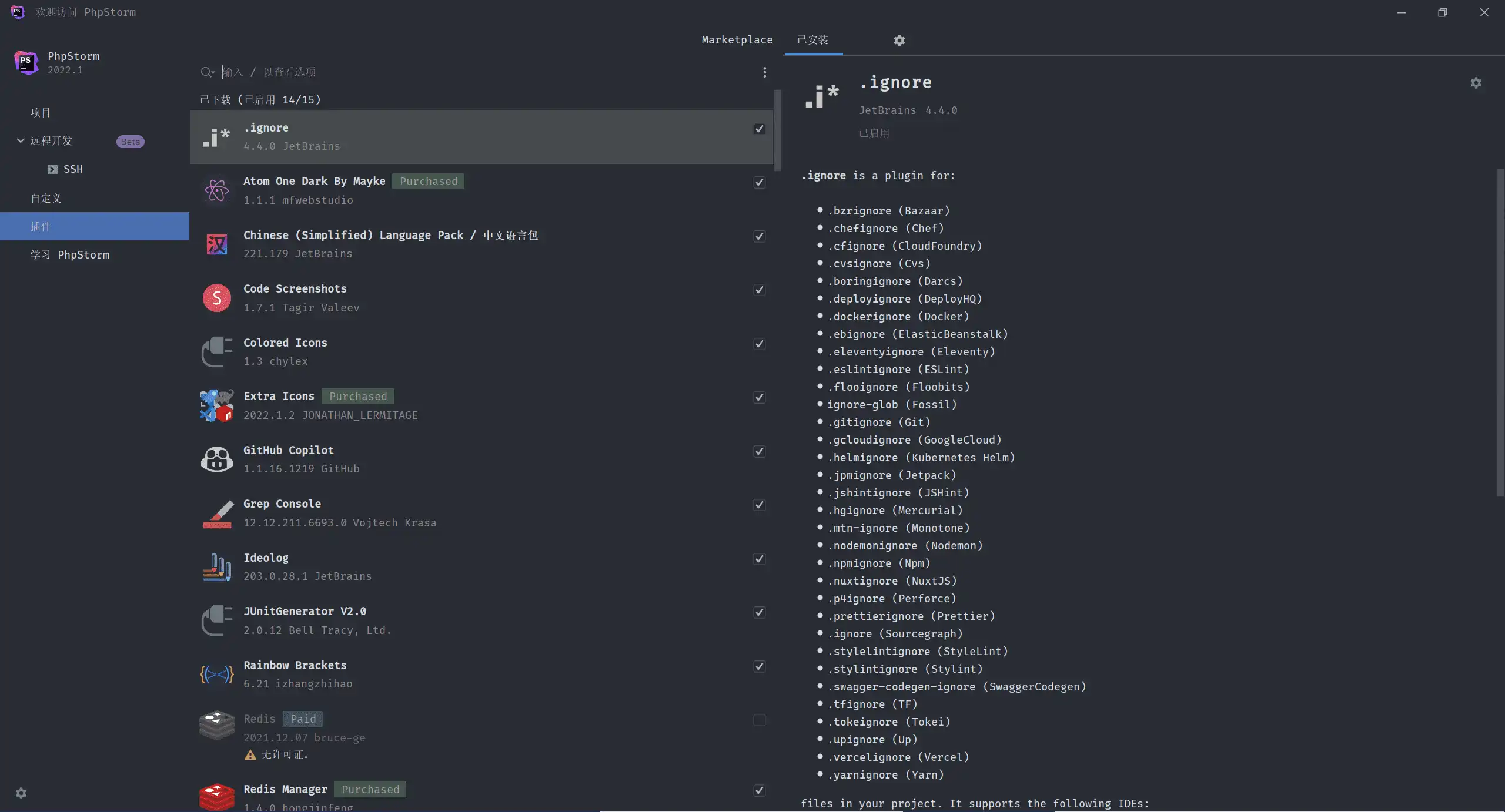Viewport: 1505px width, 812px height.
Task: Open 学习 PhpStorm sidebar section
Action: tap(95, 254)
